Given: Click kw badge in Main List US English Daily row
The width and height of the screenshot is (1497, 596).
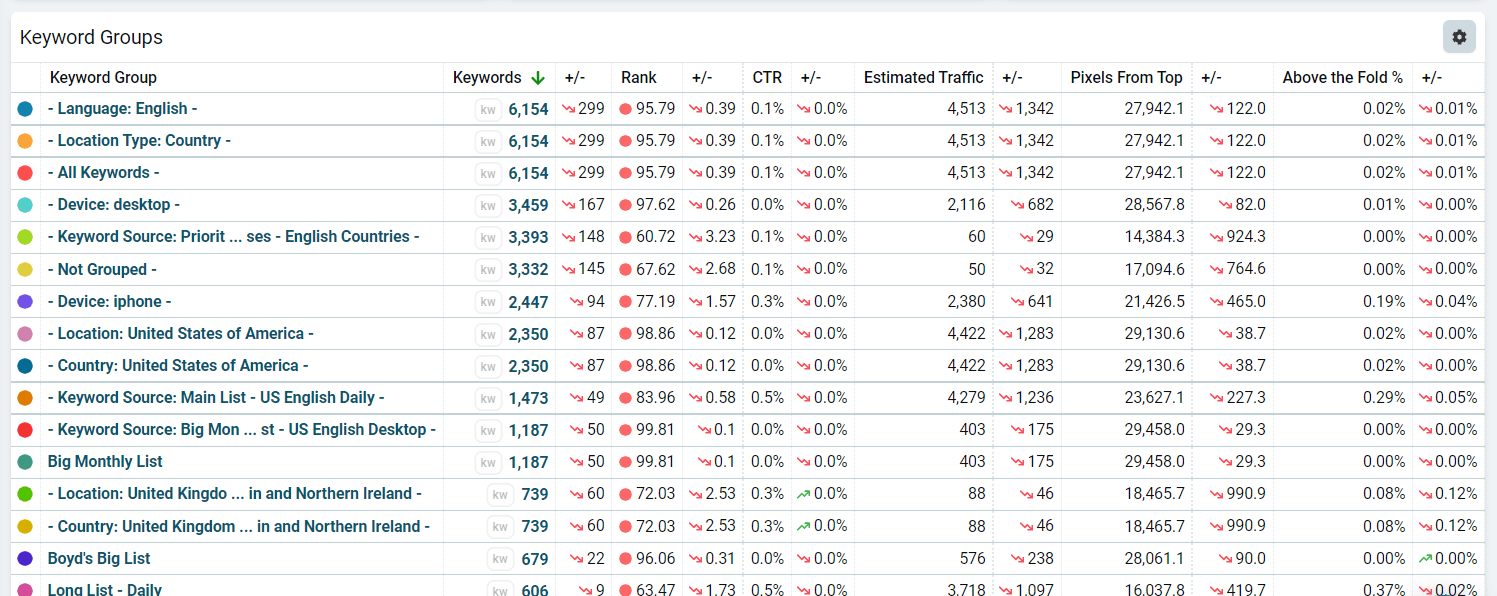Looking at the screenshot, I should (488, 398).
